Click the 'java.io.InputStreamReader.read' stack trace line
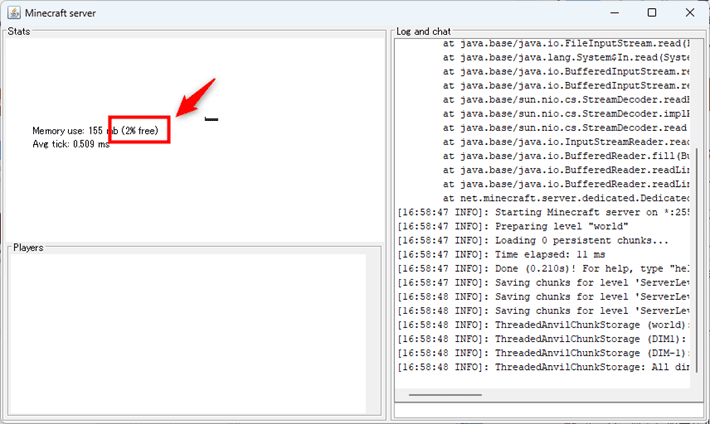710x424 pixels. click(x=566, y=142)
